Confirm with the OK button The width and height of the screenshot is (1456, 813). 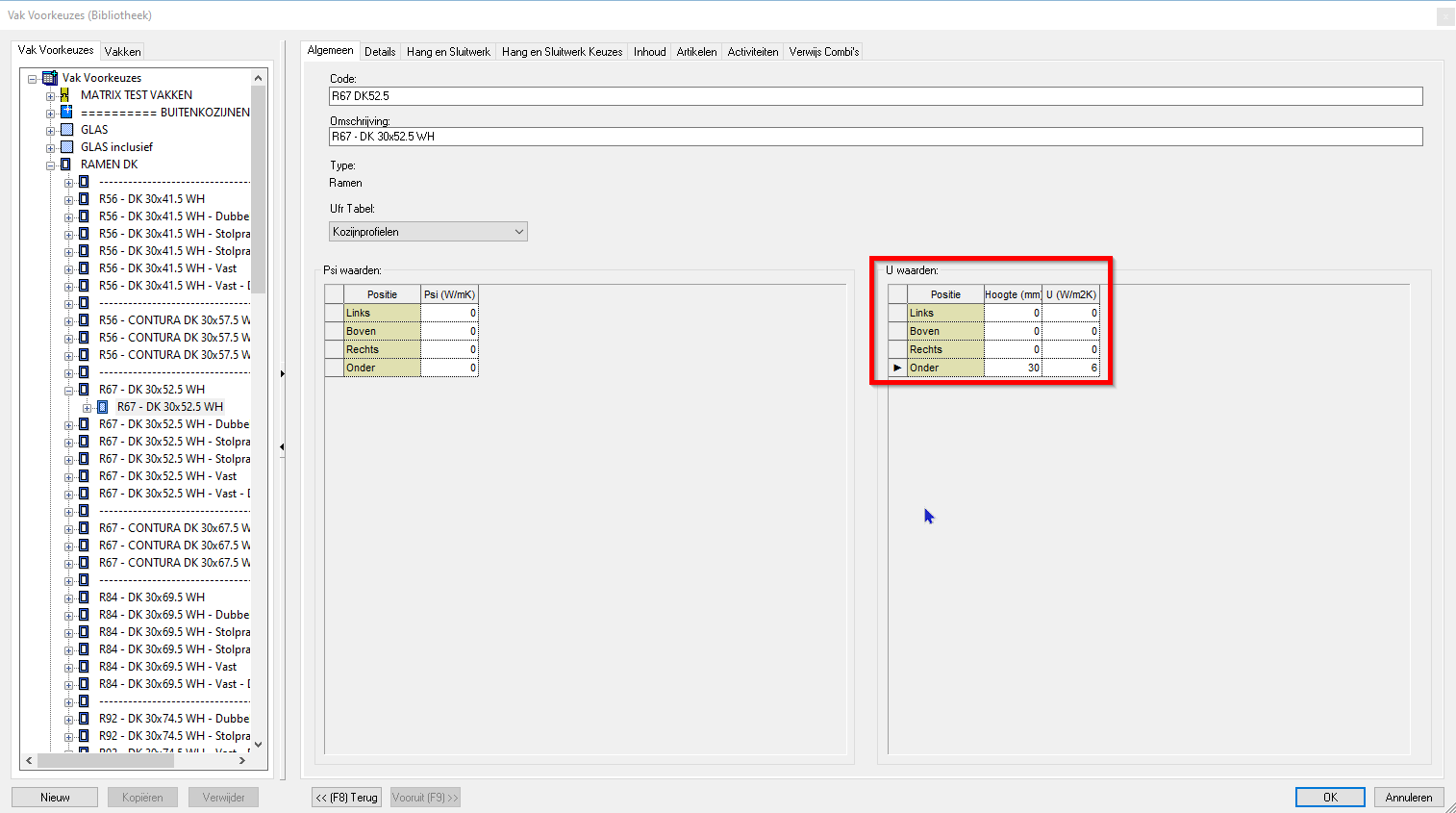[1330, 797]
